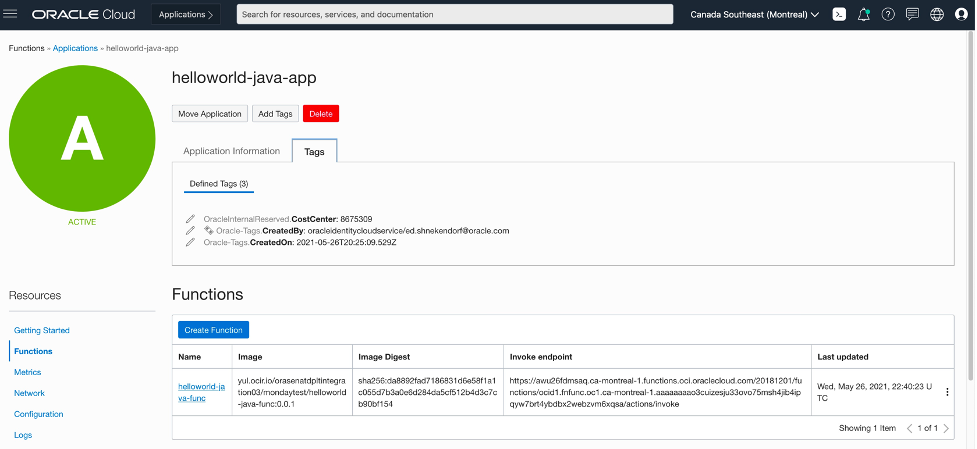The image size is (977, 449).
Task: Open Metrics in Resources list
Action: coord(27,372)
